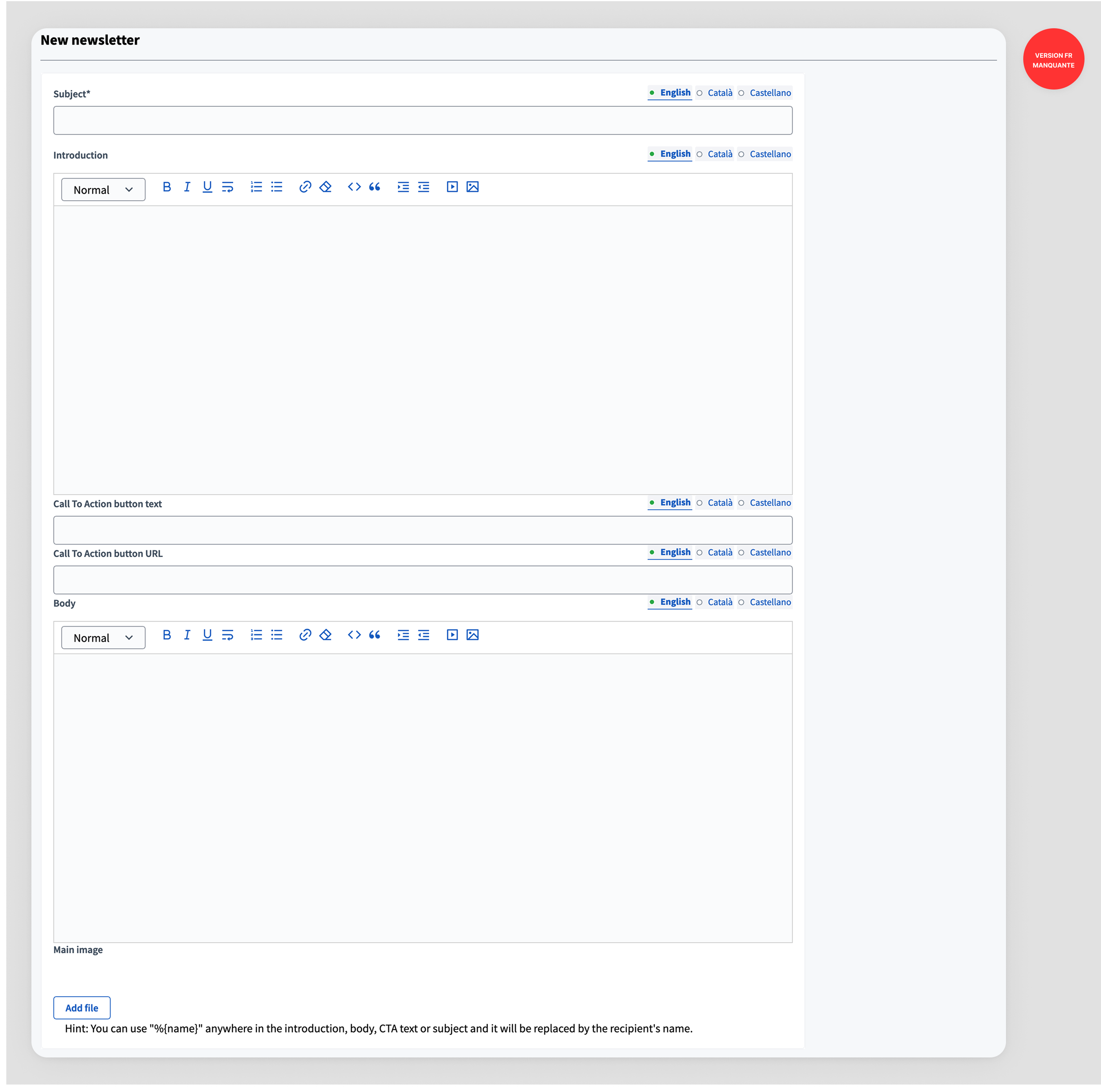This screenshot has height=1092, width=1101.
Task: Switch Body field to Castellano
Action: click(x=765, y=602)
